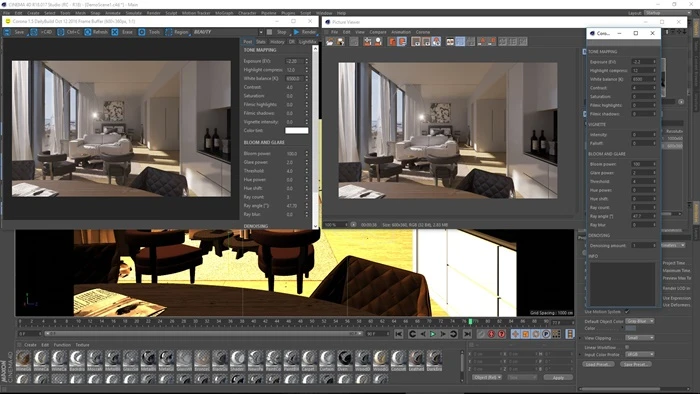This screenshot has height=394, width=700.
Task: Click the Save icon in Corona frame buffer
Action: click(x=8, y=32)
